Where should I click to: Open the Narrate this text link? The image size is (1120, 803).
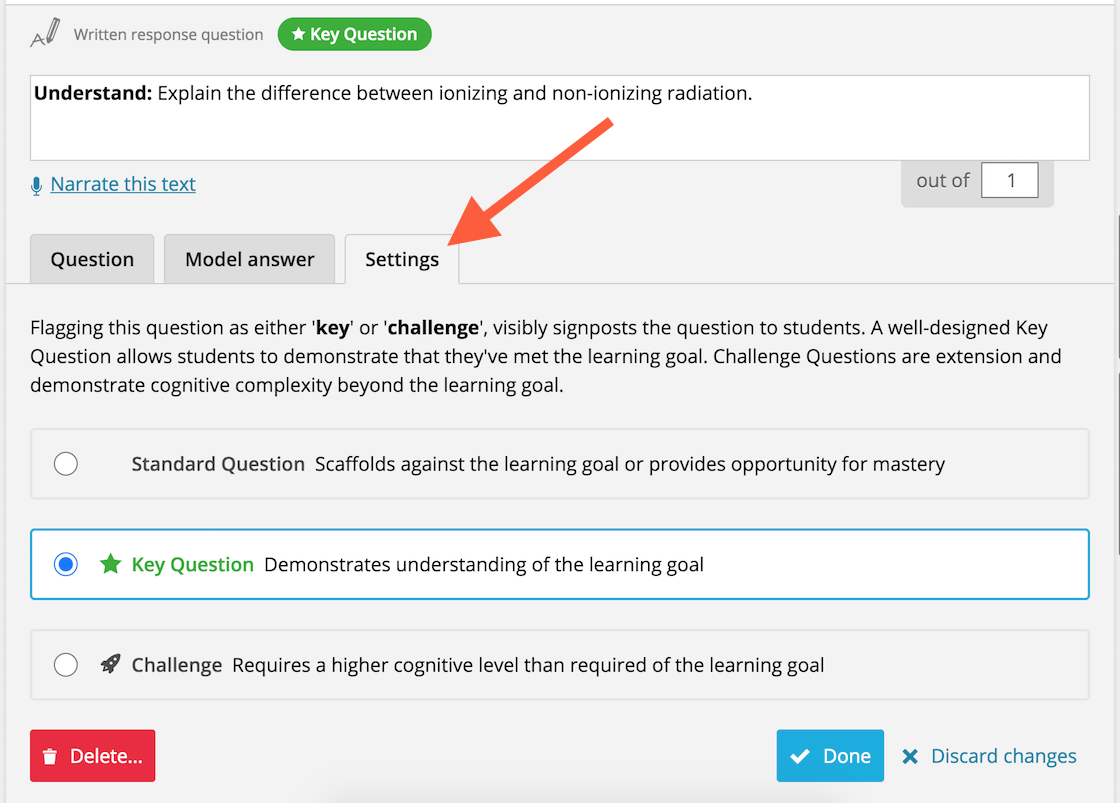[x=123, y=184]
